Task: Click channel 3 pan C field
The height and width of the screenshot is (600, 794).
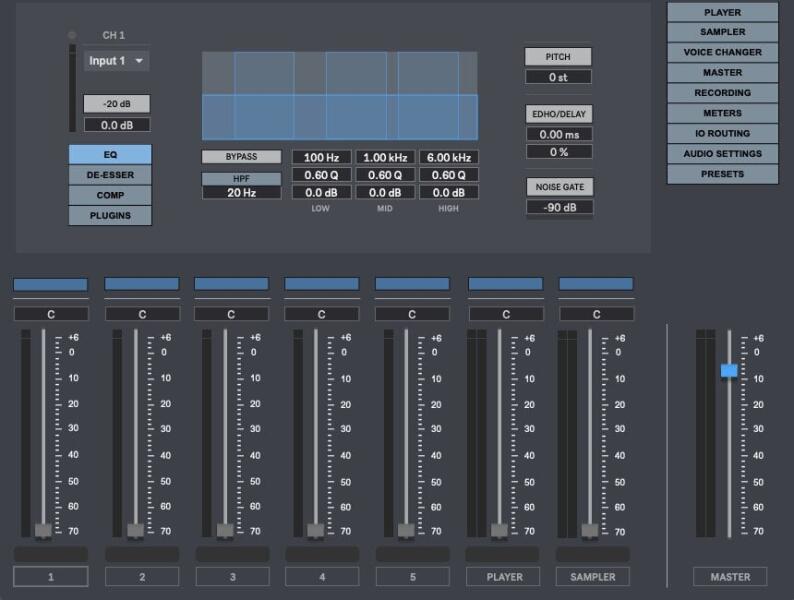Action: pyautogui.click(x=231, y=314)
